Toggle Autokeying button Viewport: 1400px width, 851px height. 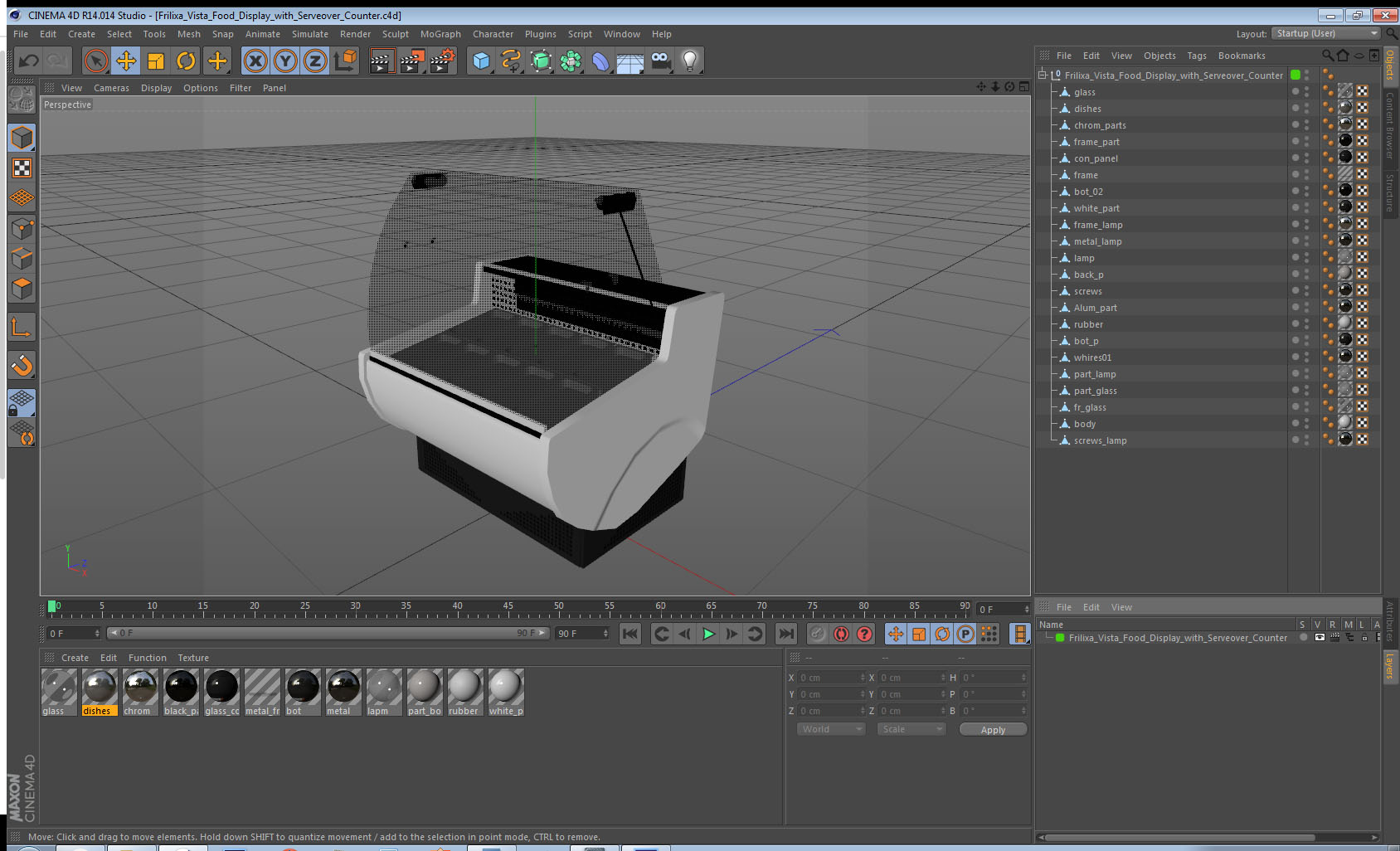click(x=841, y=634)
